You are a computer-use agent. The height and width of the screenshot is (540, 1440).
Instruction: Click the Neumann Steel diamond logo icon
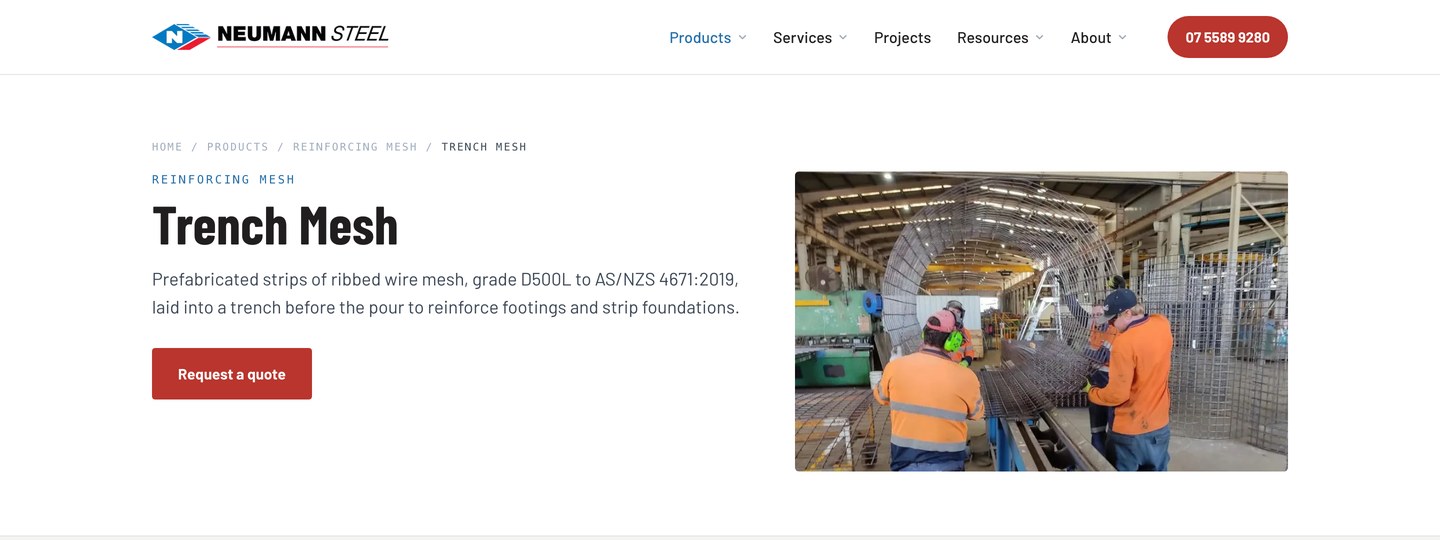coord(181,37)
